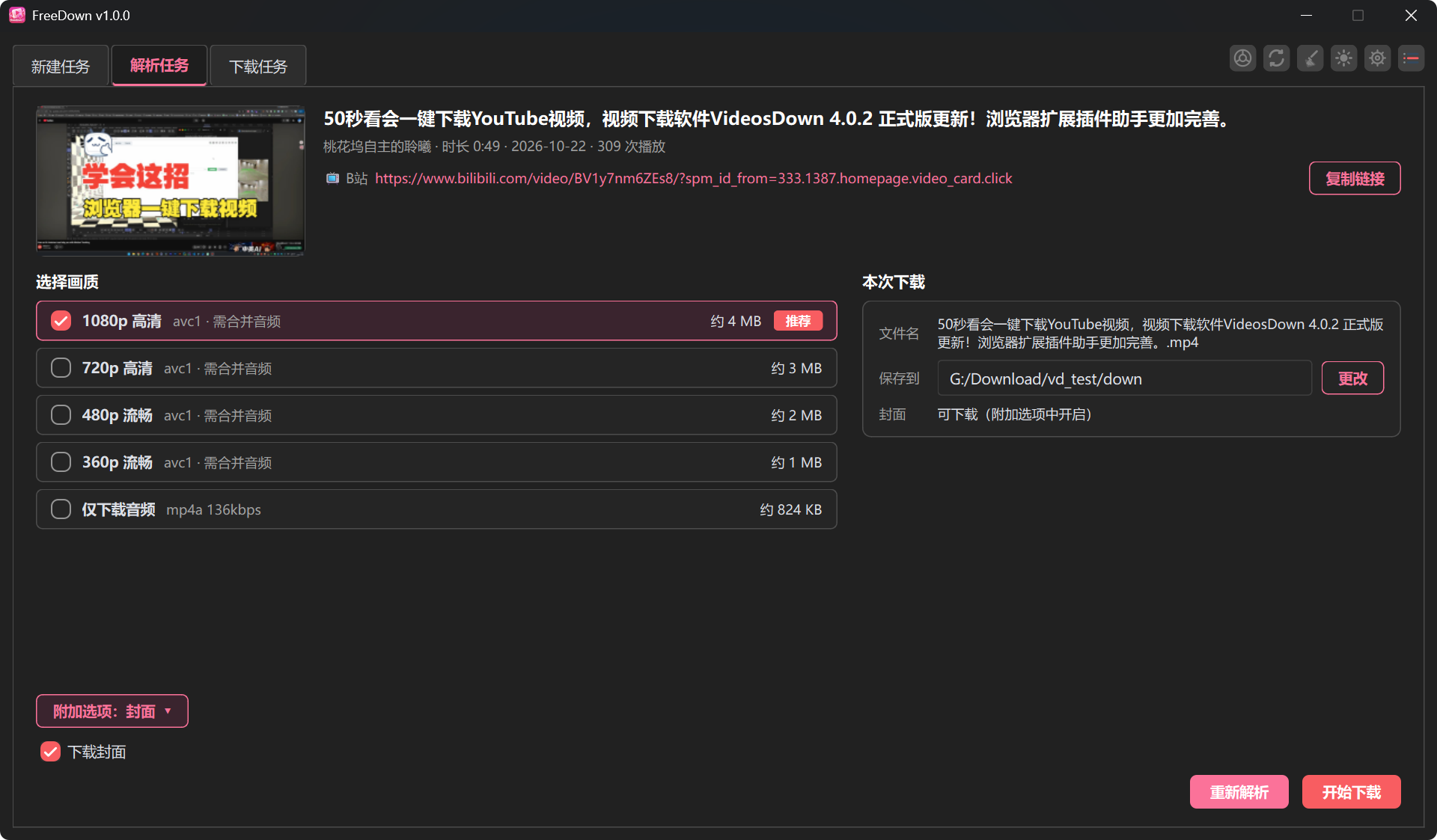Viewport: 1437px width, 840px height.
Task: Open the bilibili.com video URL link
Action: (693, 178)
